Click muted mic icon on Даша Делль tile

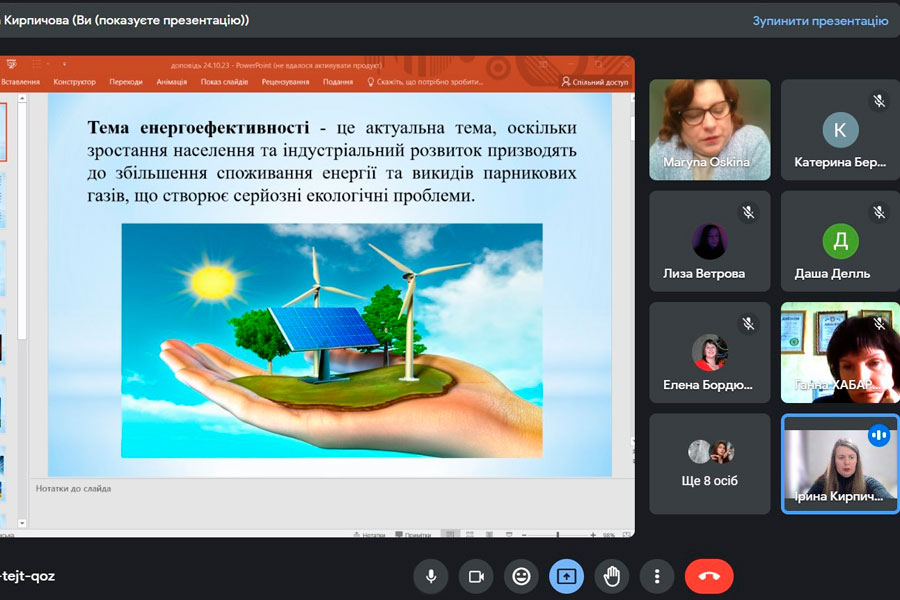[879, 212]
